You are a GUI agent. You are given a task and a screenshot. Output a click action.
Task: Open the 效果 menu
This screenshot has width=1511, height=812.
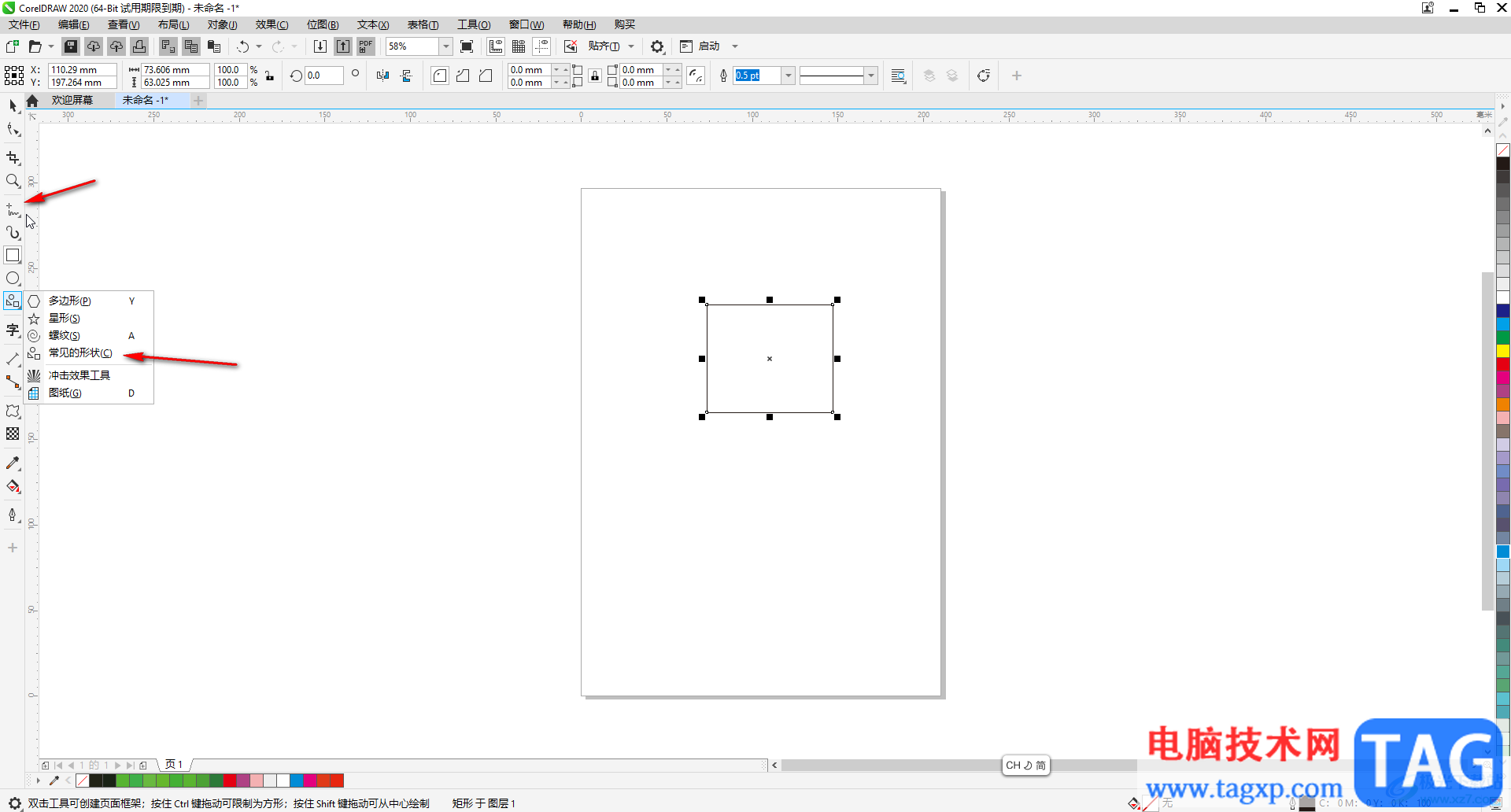point(272,24)
